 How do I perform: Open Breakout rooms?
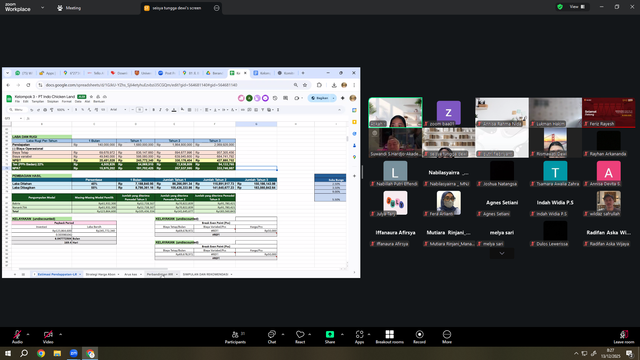point(389,337)
